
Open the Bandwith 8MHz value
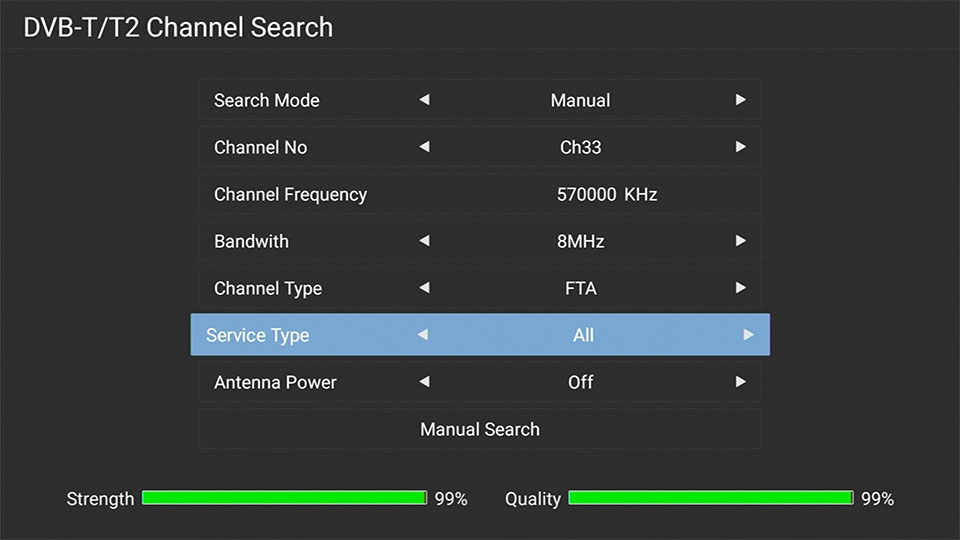580,241
